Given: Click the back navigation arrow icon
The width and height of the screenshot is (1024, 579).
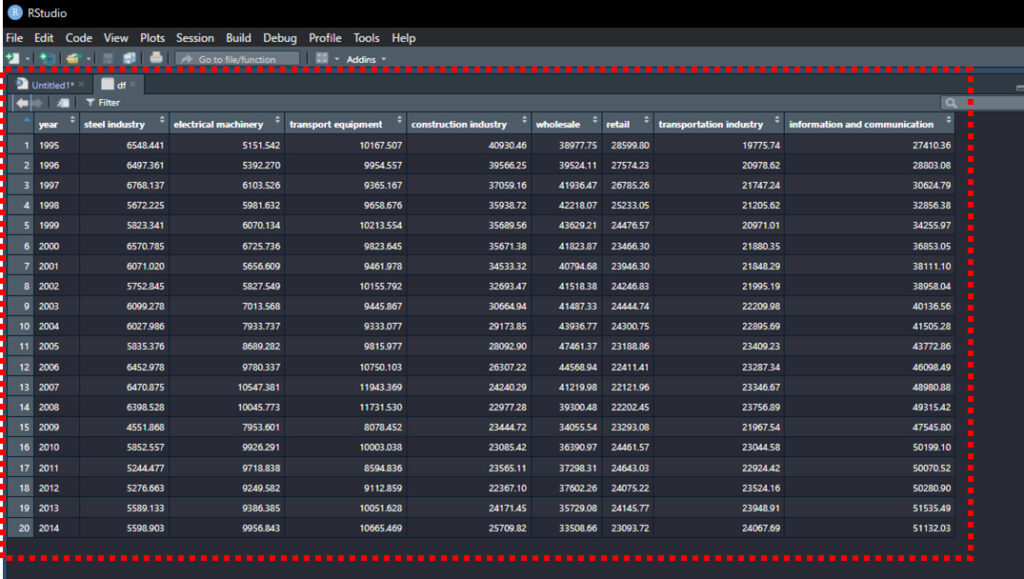Looking at the screenshot, I should pos(21,102).
